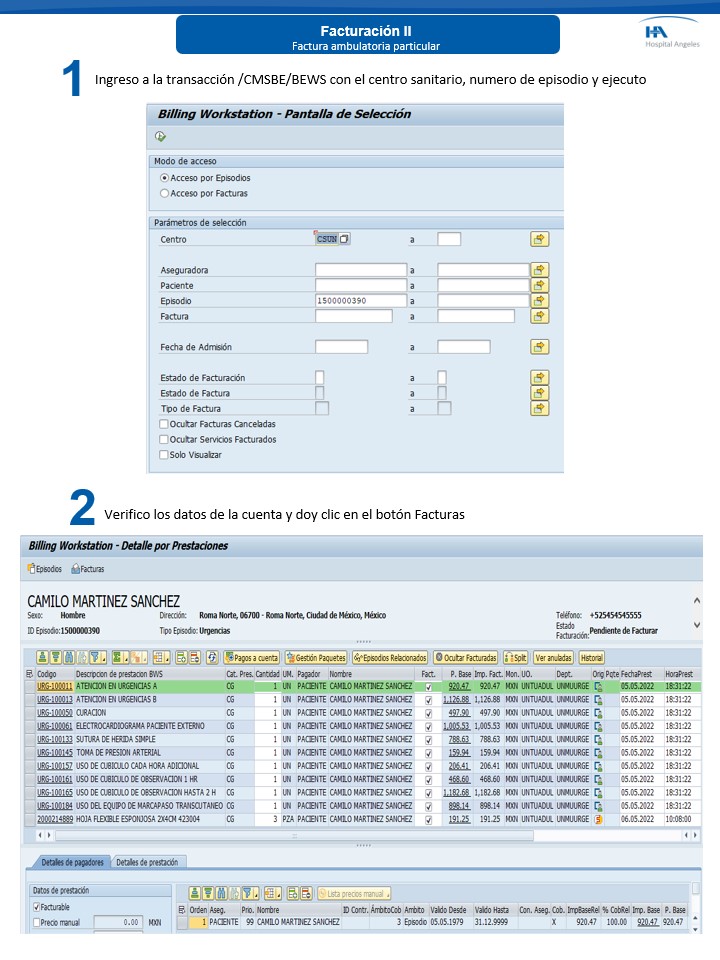Select the Detalles de pagadores tab
This screenshot has height=960, width=720.
click(x=72, y=862)
